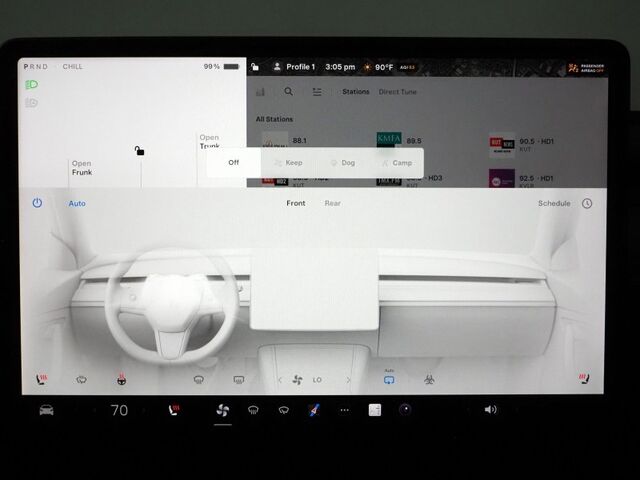Screen dimensions: 640x480
Task: Tap the green headlights indicator
Action: [x=31, y=84]
